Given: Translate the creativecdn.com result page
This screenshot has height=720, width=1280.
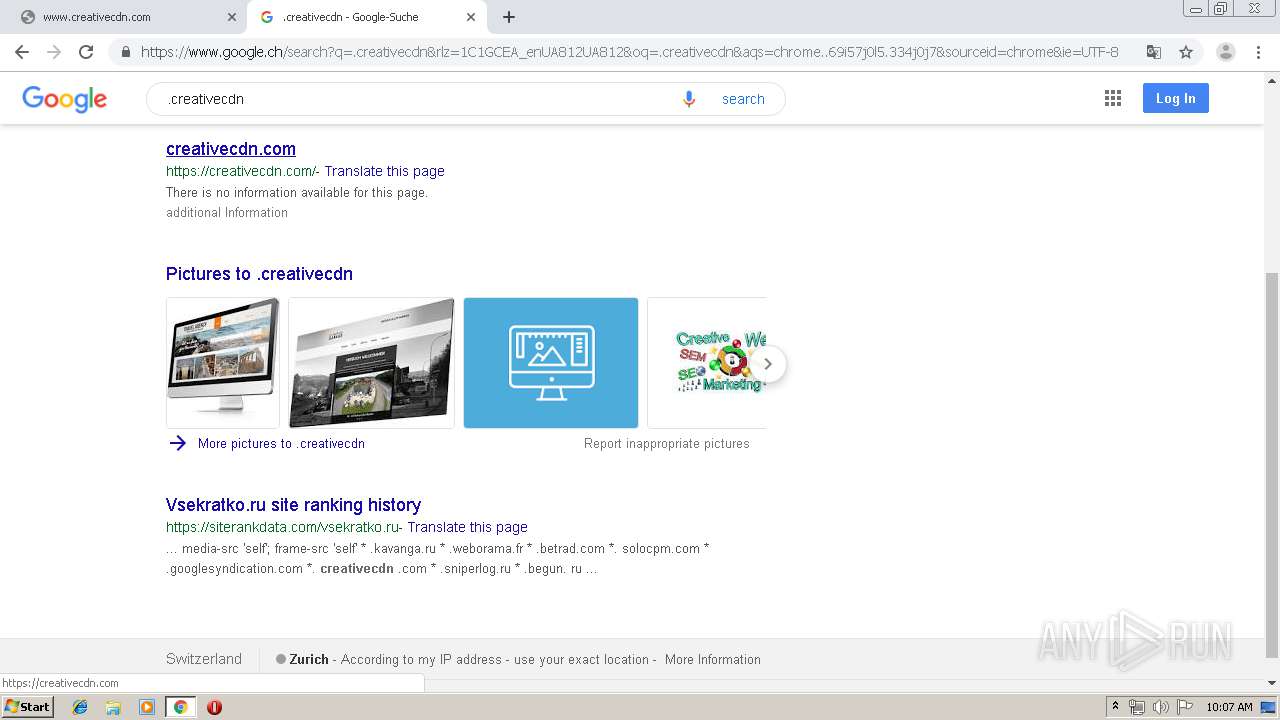Looking at the screenshot, I should click(x=385, y=171).
